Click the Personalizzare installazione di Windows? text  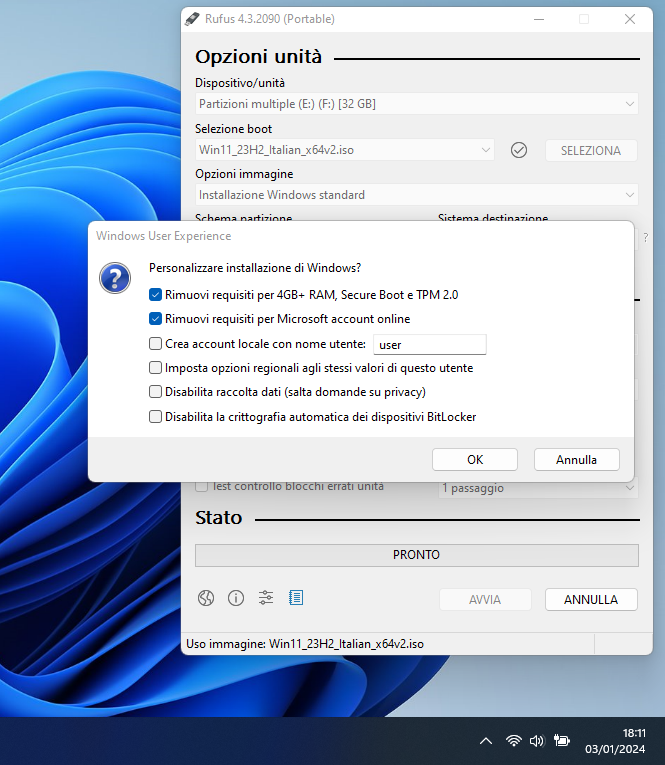(x=255, y=268)
